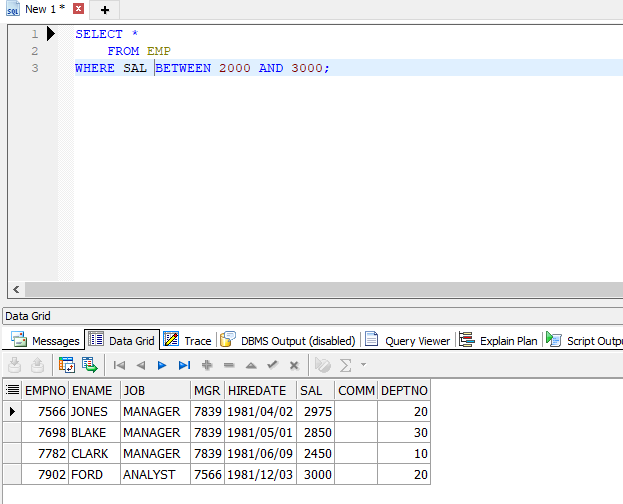This screenshot has width=623, height=504.
Task: Click the post edit checkmark icon
Action: pos(273,364)
